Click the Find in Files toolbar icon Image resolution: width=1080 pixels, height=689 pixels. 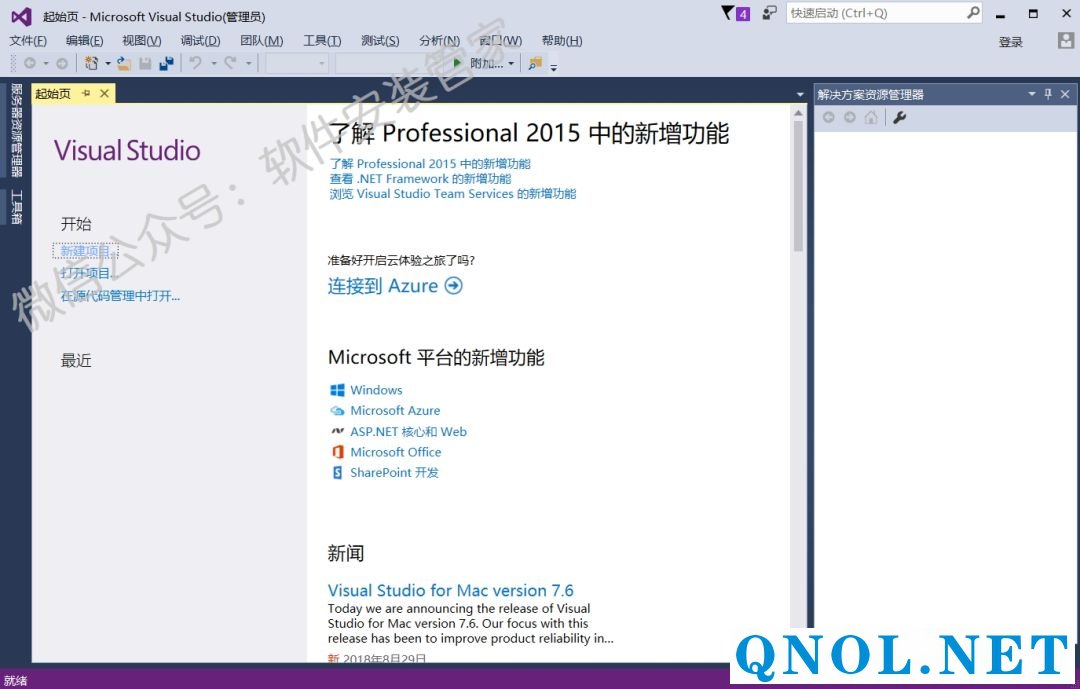535,63
